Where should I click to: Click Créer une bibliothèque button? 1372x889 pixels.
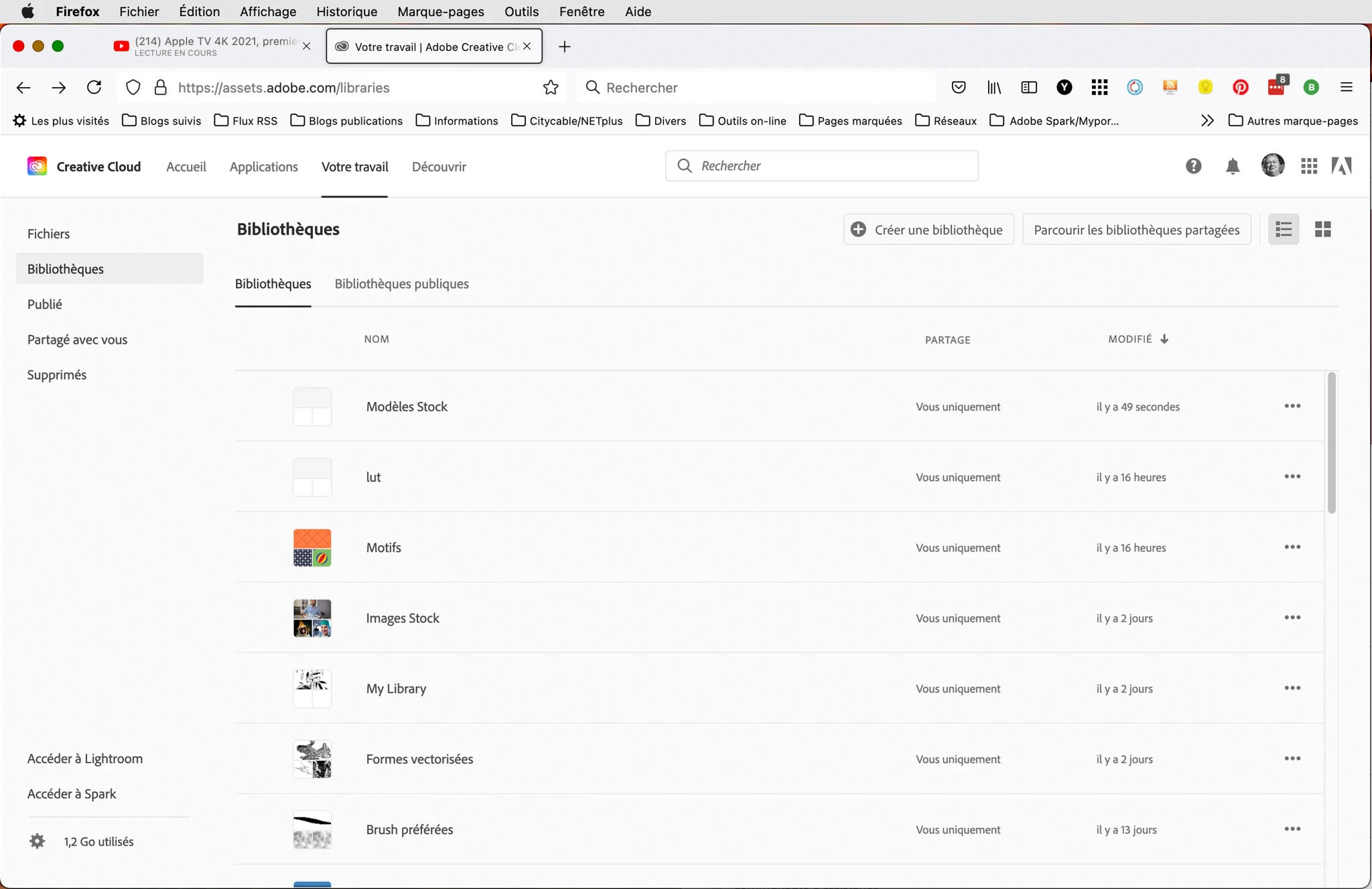coord(929,230)
